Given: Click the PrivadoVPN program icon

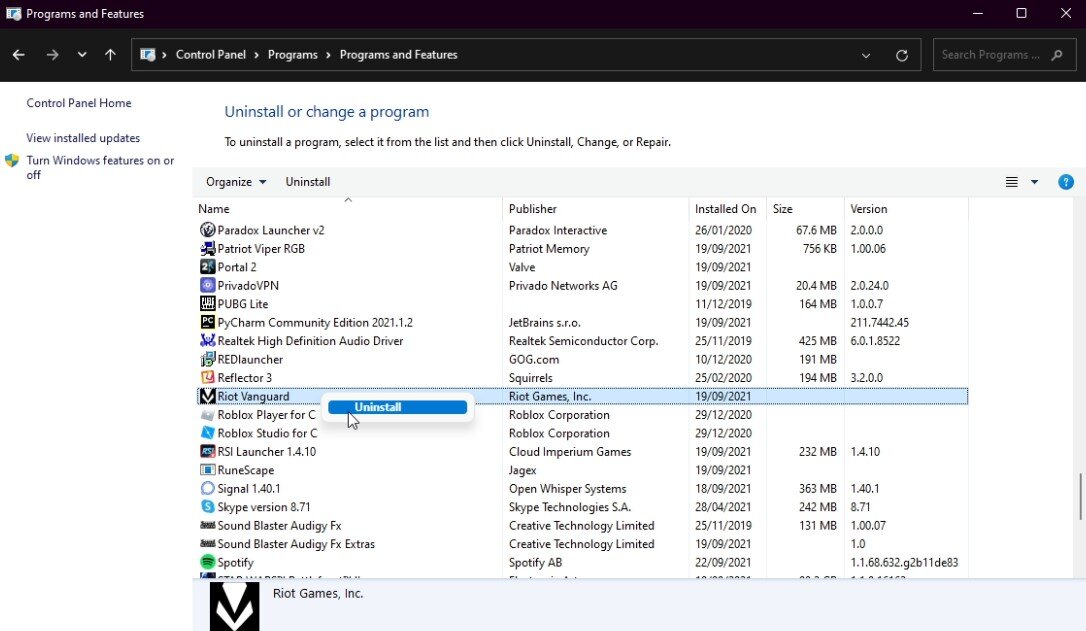Looking at the screenshot, I should (208, 286).
